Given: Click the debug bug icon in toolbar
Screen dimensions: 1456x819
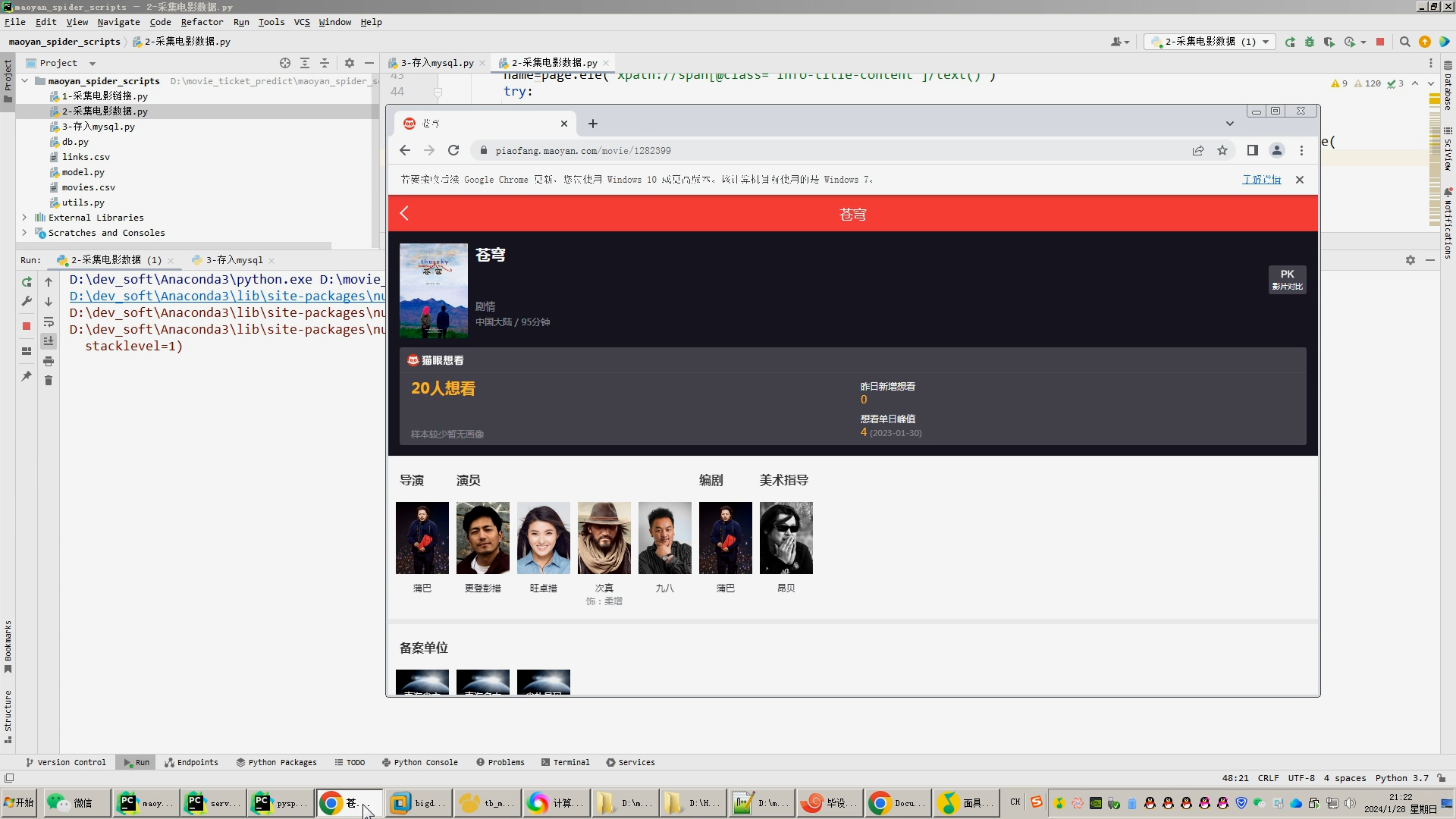Looking at the screenshot, I should point(1310,42).
